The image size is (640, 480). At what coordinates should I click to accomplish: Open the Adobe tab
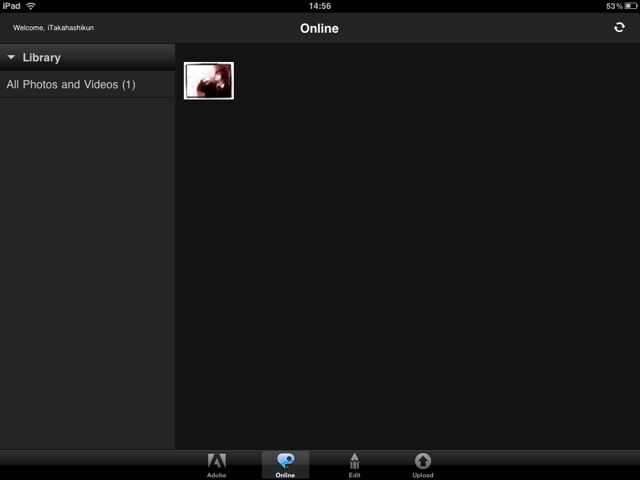tap(216, 465)
